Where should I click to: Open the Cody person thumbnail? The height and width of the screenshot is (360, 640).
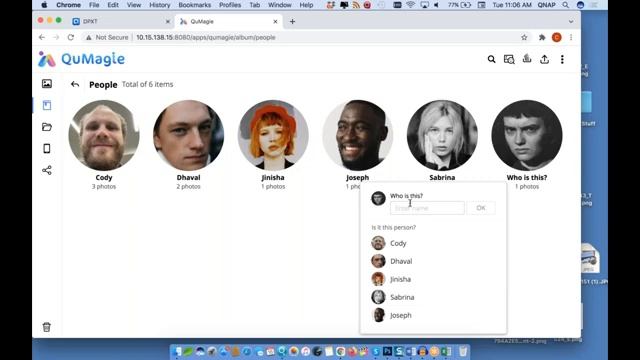coord(104,136)
